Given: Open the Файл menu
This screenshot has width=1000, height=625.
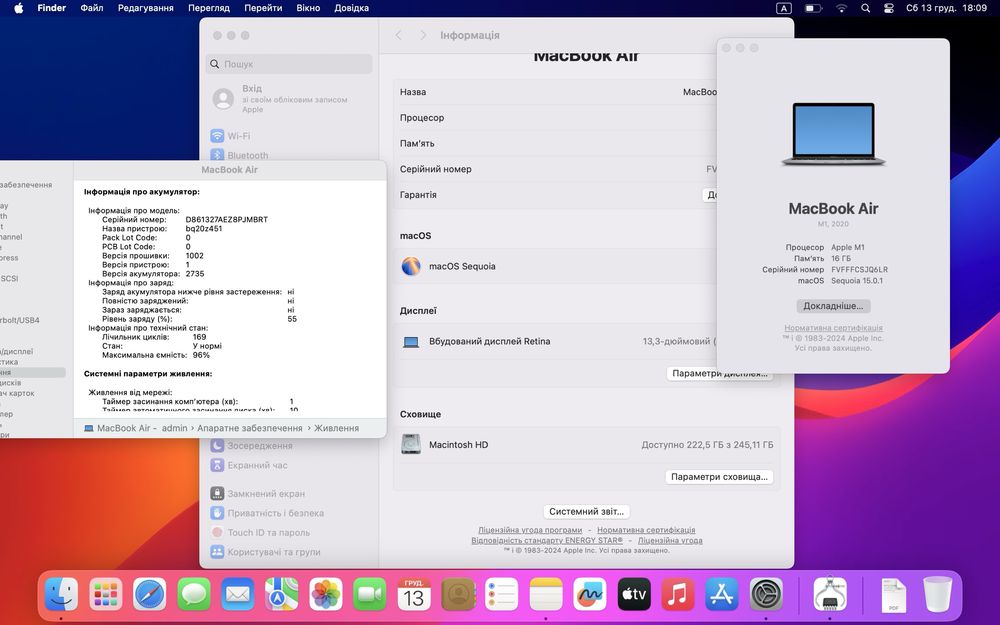Looking at the screenshot, I should 92,8.
